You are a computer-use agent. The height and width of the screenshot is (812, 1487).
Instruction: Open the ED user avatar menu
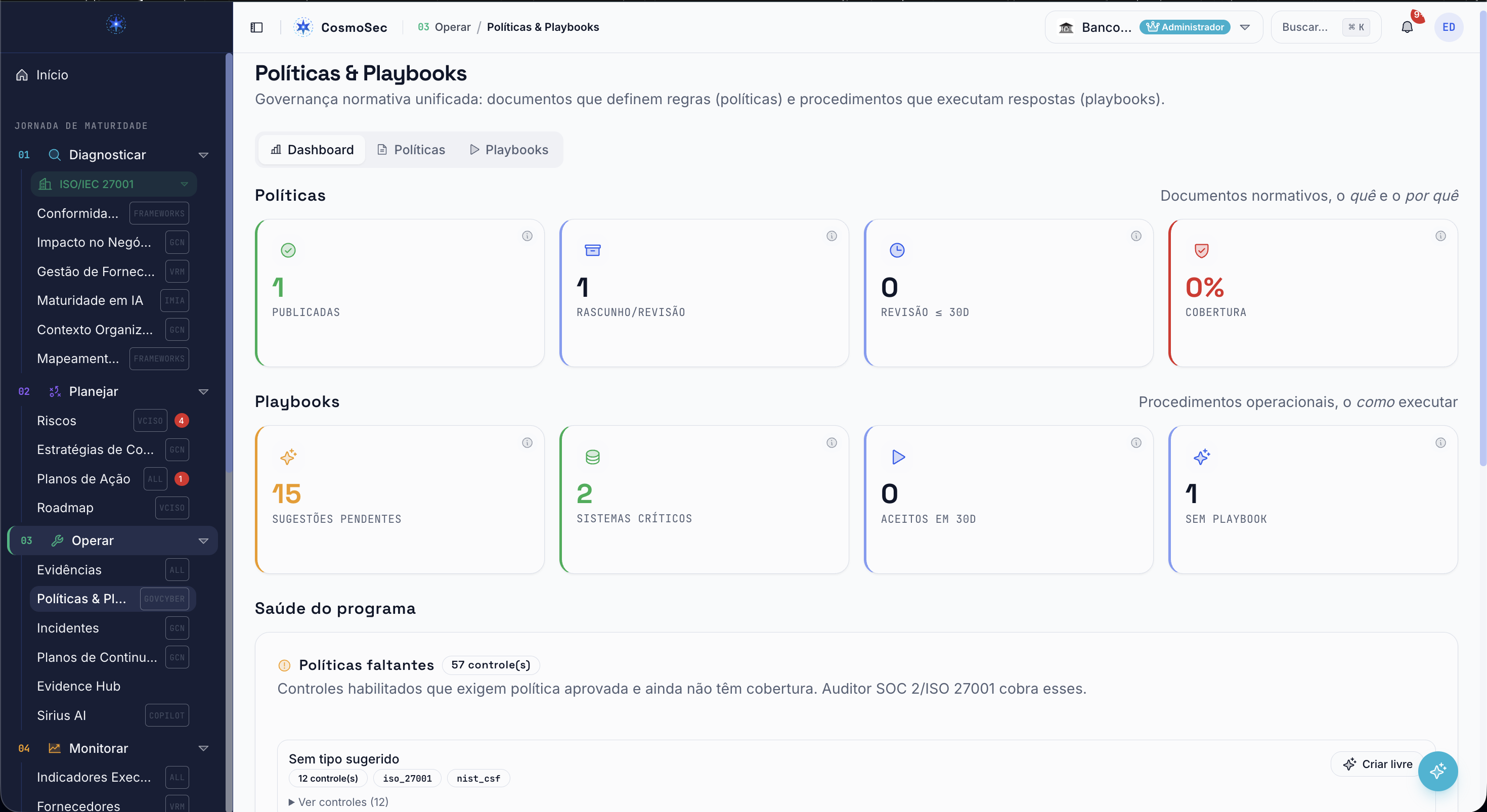click(1449, 27)
